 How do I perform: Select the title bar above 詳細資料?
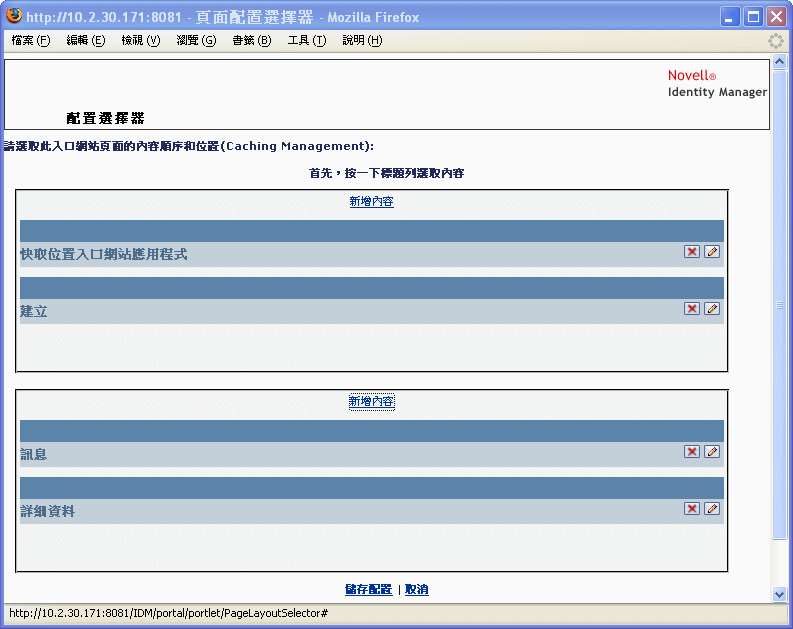click(x=372, y=488)
